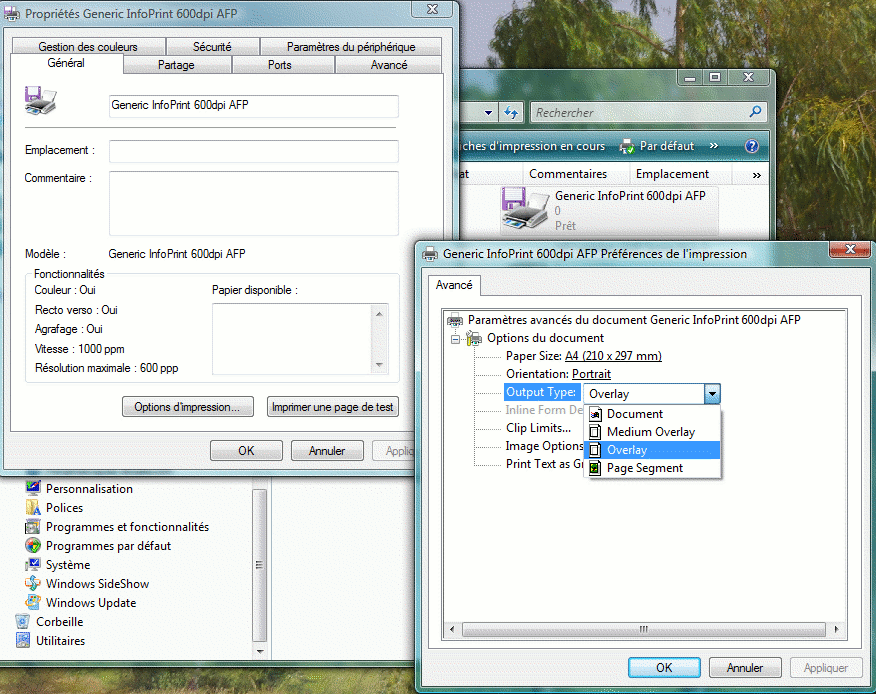
Task: Change the Orientation Portrait value
Action: tap(591, 374)
